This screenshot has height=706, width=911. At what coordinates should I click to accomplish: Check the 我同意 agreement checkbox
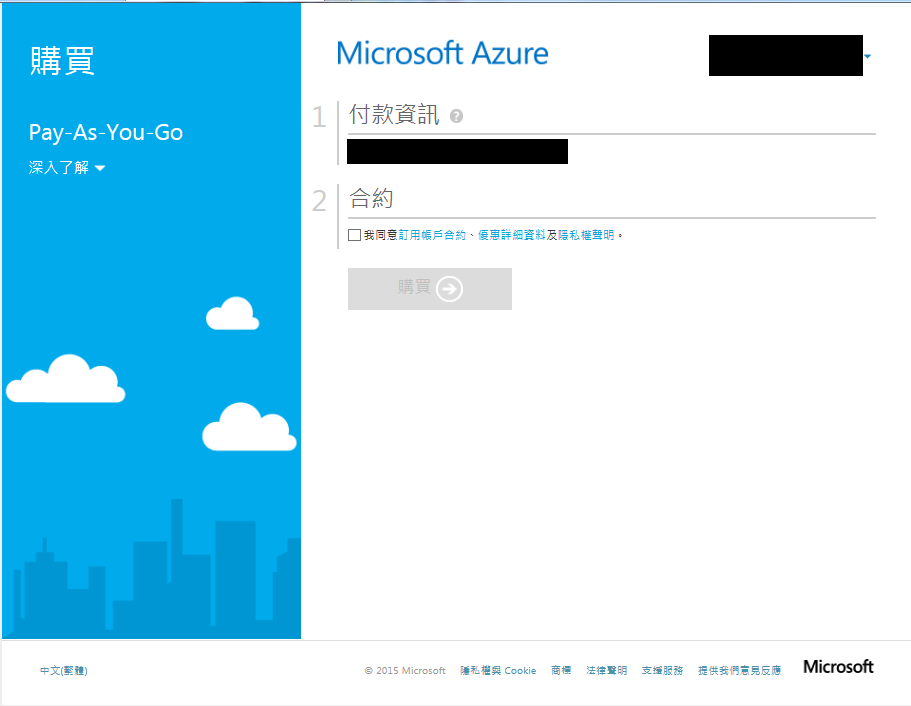[354, 235]
